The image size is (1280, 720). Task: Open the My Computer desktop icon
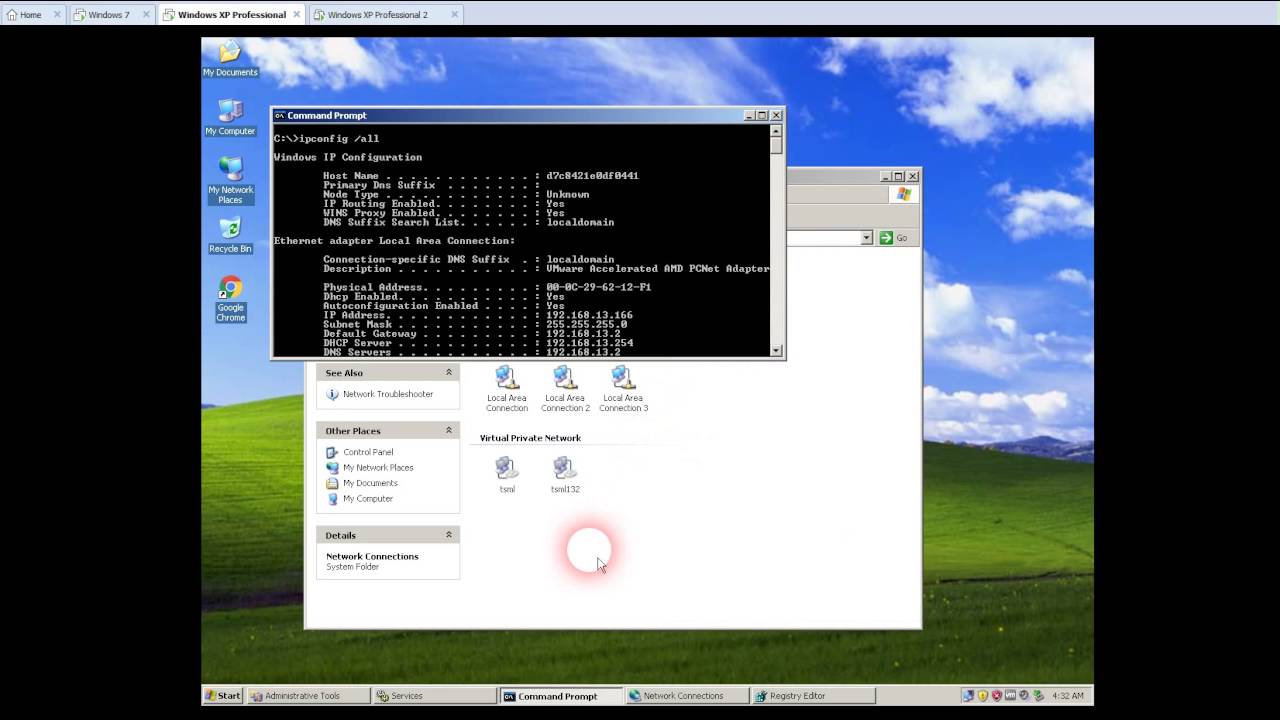(x=230, y=118)
